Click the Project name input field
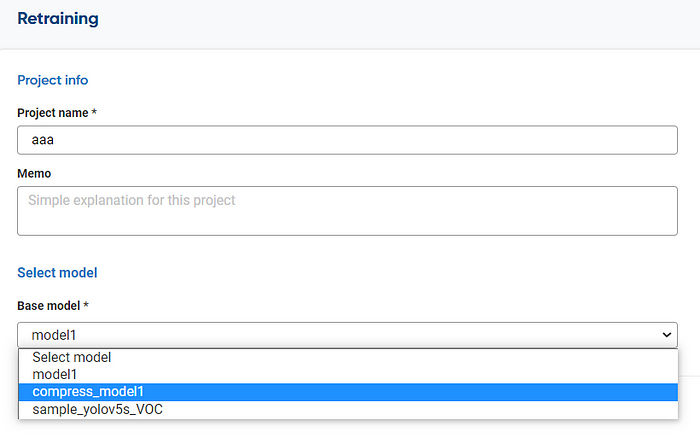 point(347,140)
